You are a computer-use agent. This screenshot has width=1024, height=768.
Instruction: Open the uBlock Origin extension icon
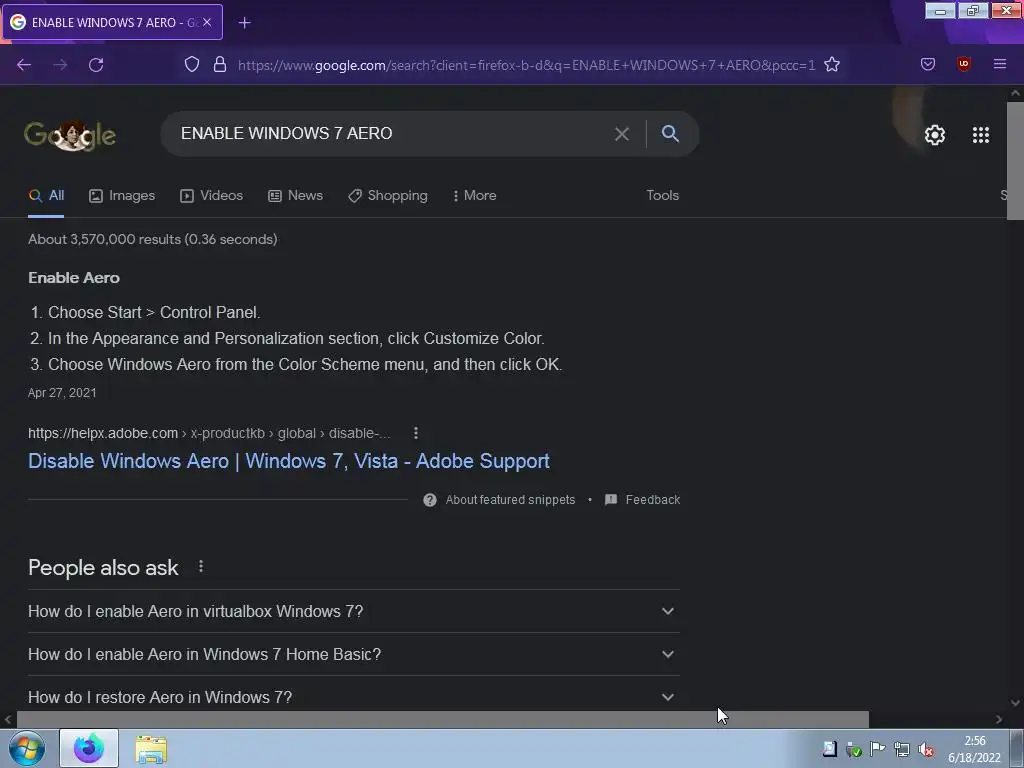[963, 64]
